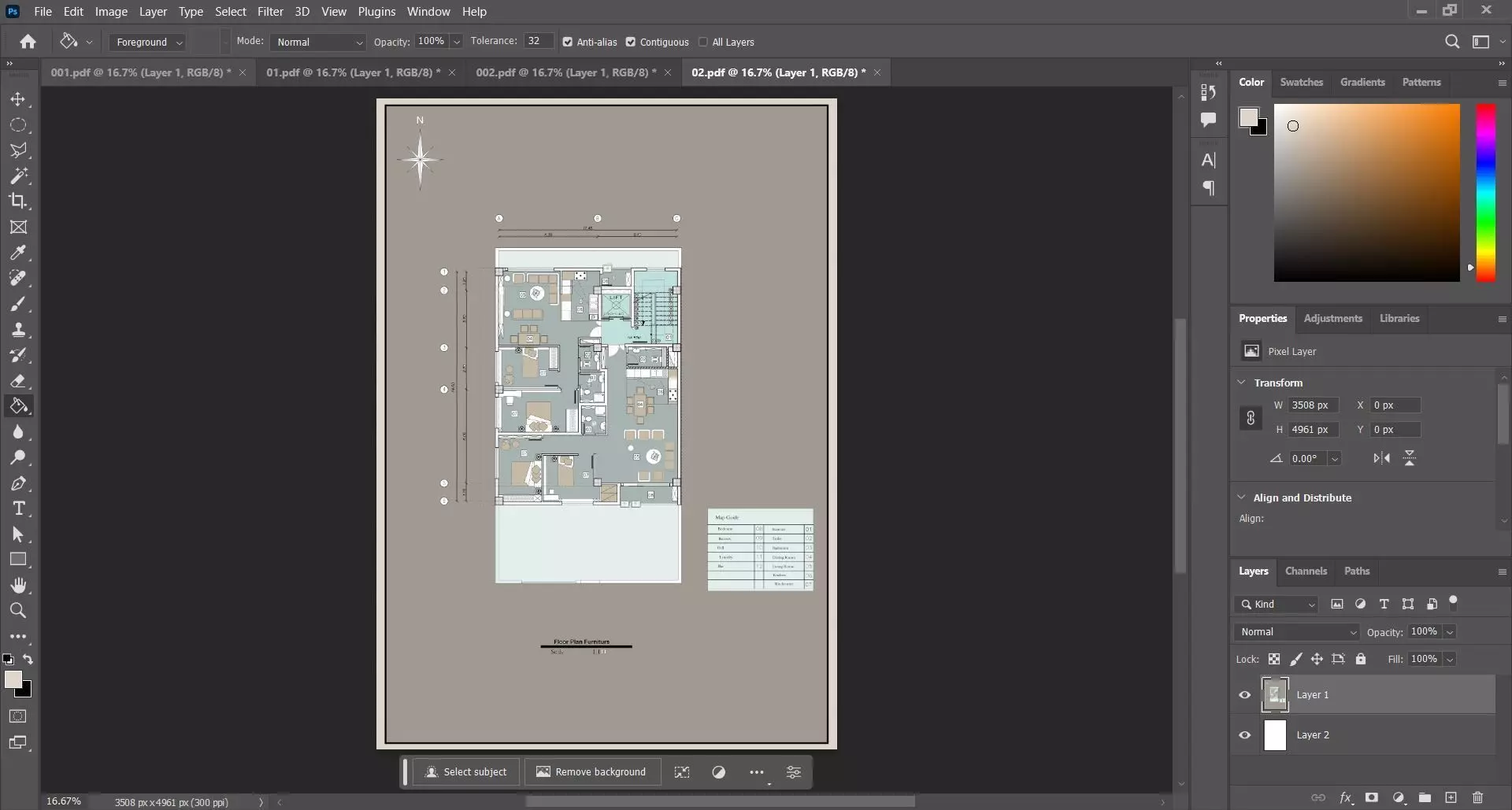1512x810 pixels.
Task: Toggle the Contiguous checkbox
Action: coord(631,43)
